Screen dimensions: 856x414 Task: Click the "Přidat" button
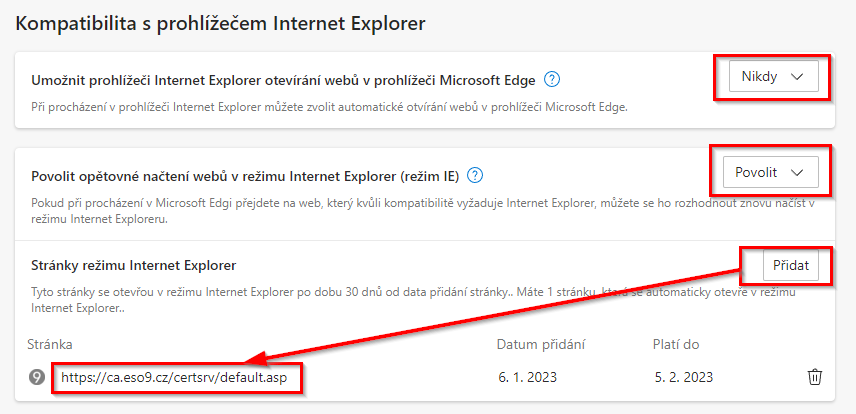790,265
